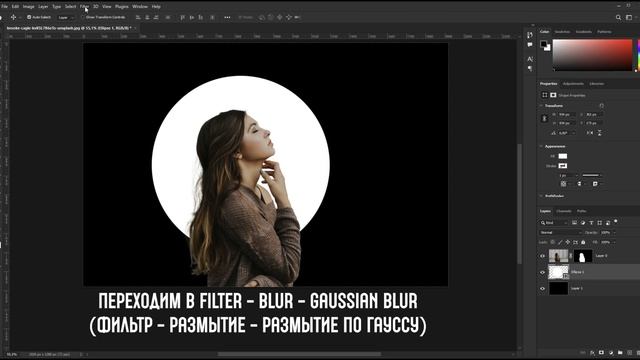Image resolution: width=640 pixels, height=360 pixels.
Task: Open the stroke line style dropdown
Action: (592, 176)
